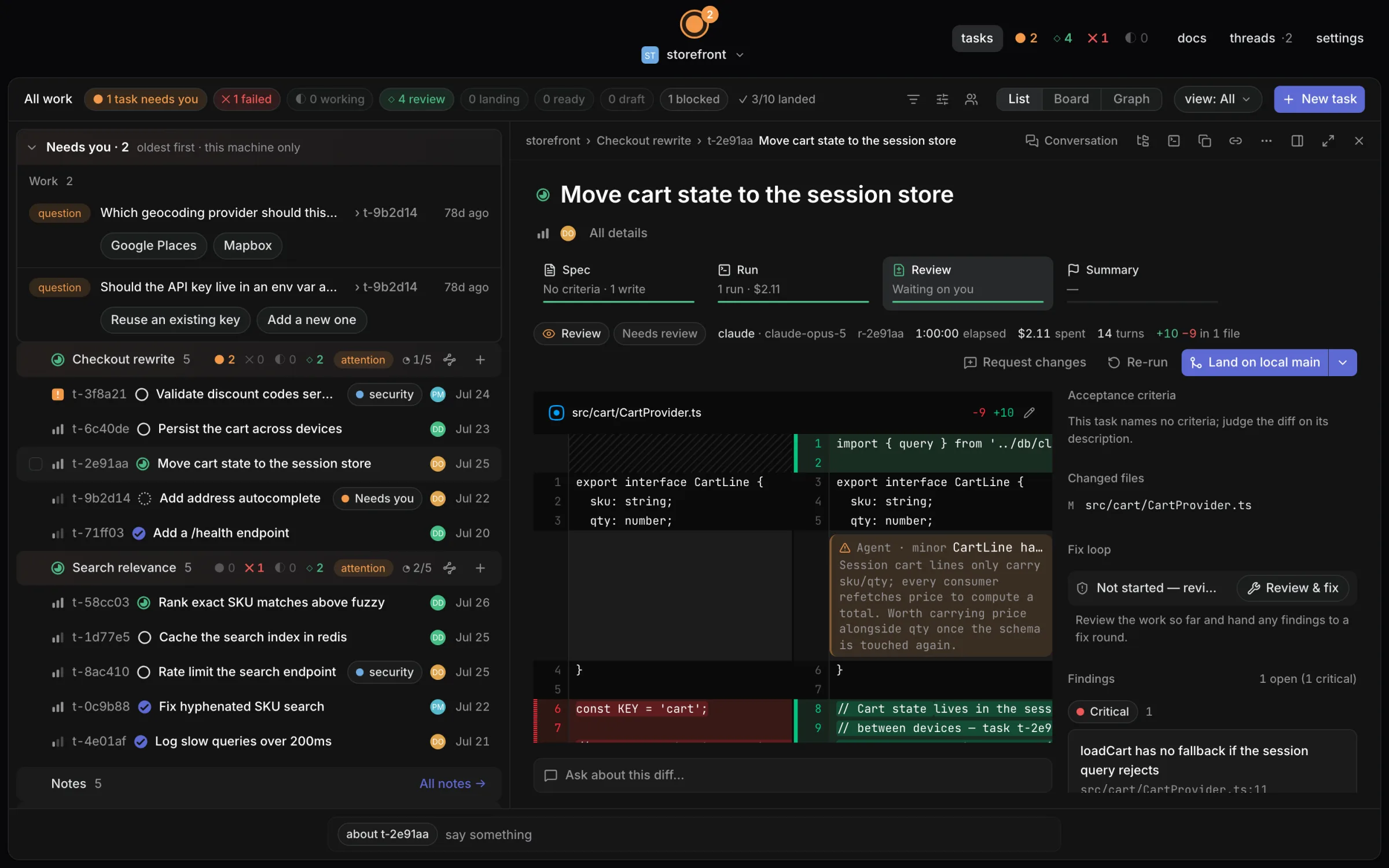
Task: Switch to the Board view
Action: [1071, 100]
